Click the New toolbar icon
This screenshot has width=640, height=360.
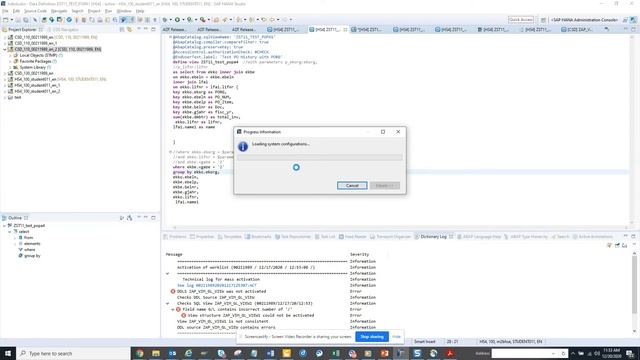click(5, 20)
